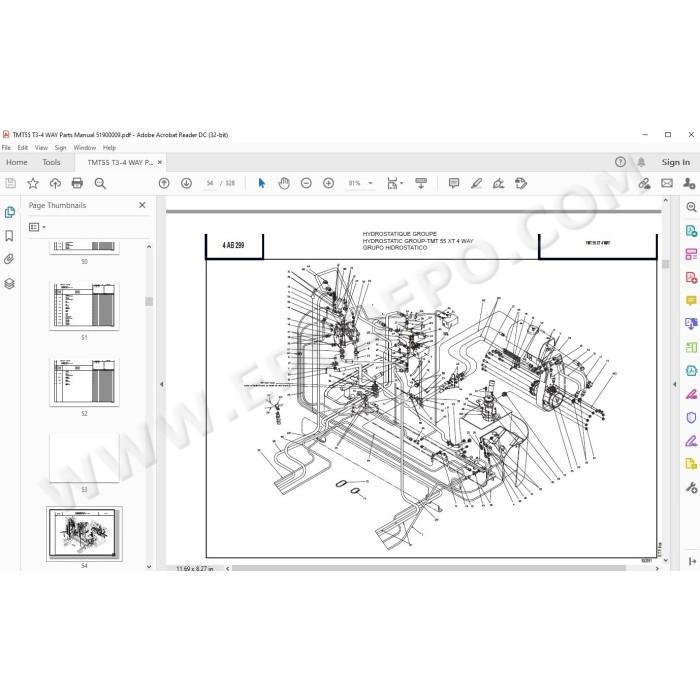Screen dimensions: 700x700
Task: Click the upload to cloud icon
Action: (x=55, y=183)
